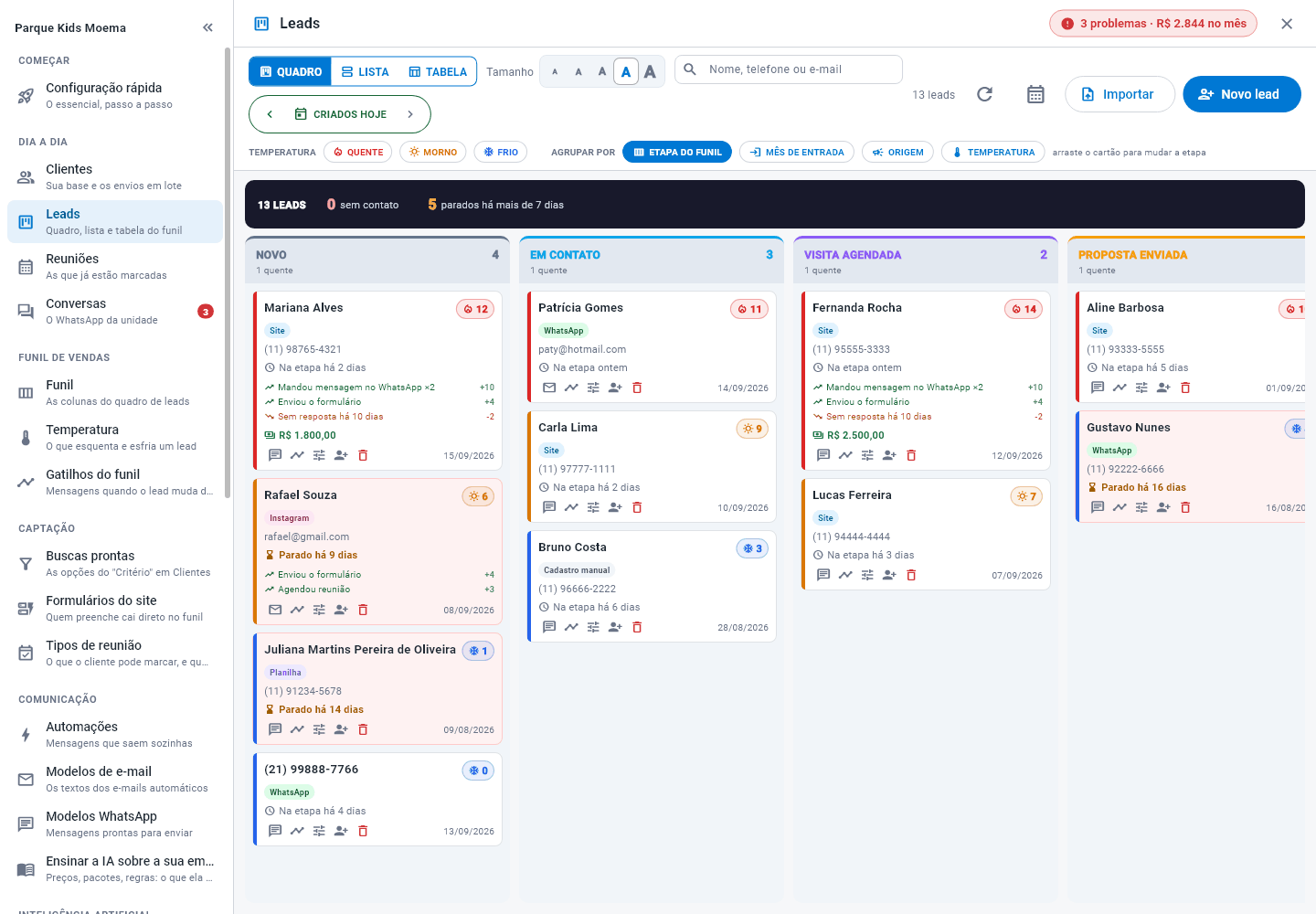This screenshot has width=1316, height=914.
Task: Open activity trend icon on Mariana Alves card
Action: [297, 455]
